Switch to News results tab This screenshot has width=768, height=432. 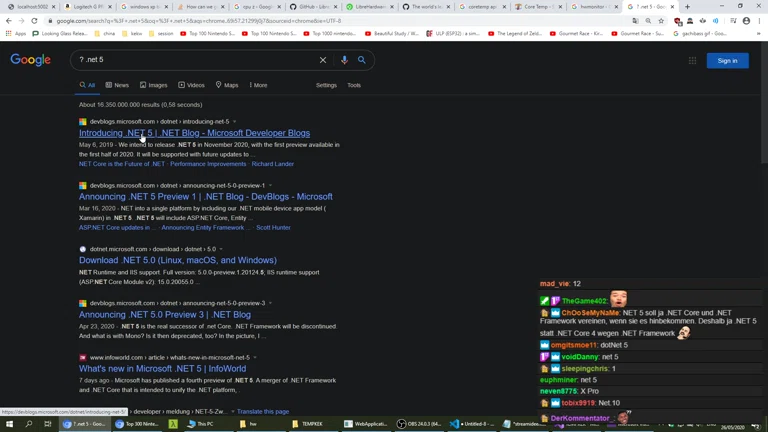117,85
